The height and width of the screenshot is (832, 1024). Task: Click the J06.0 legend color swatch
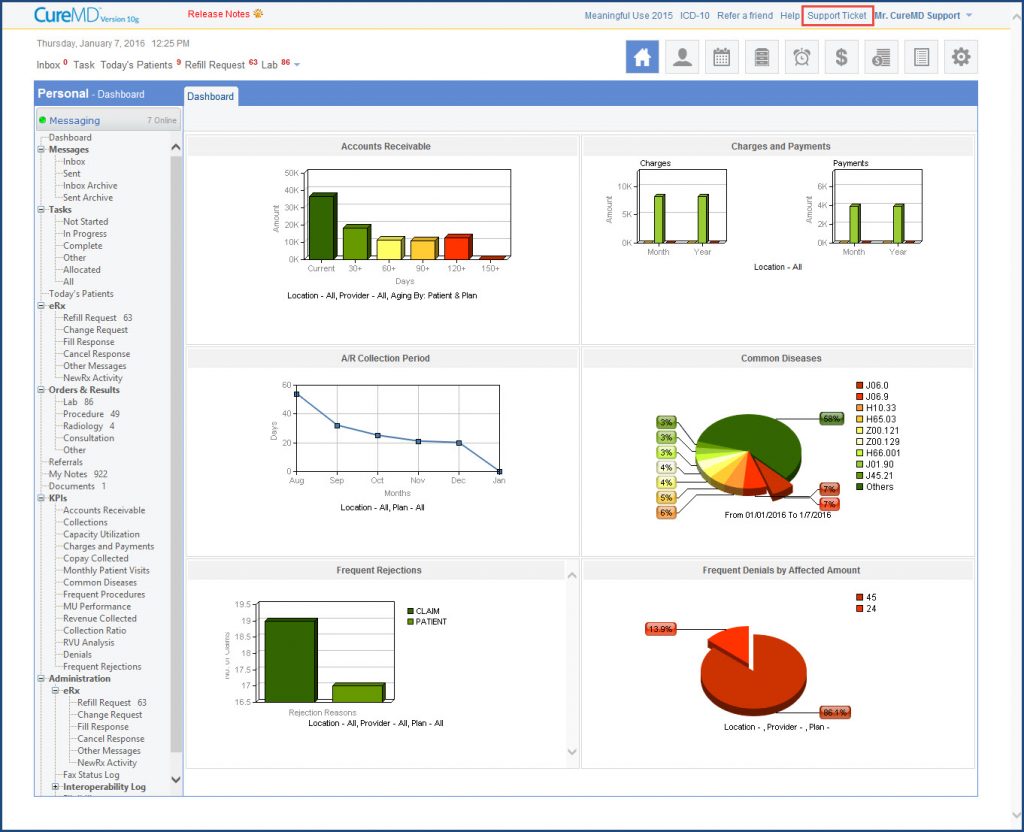pyautogui.click(x=859, y=385)
